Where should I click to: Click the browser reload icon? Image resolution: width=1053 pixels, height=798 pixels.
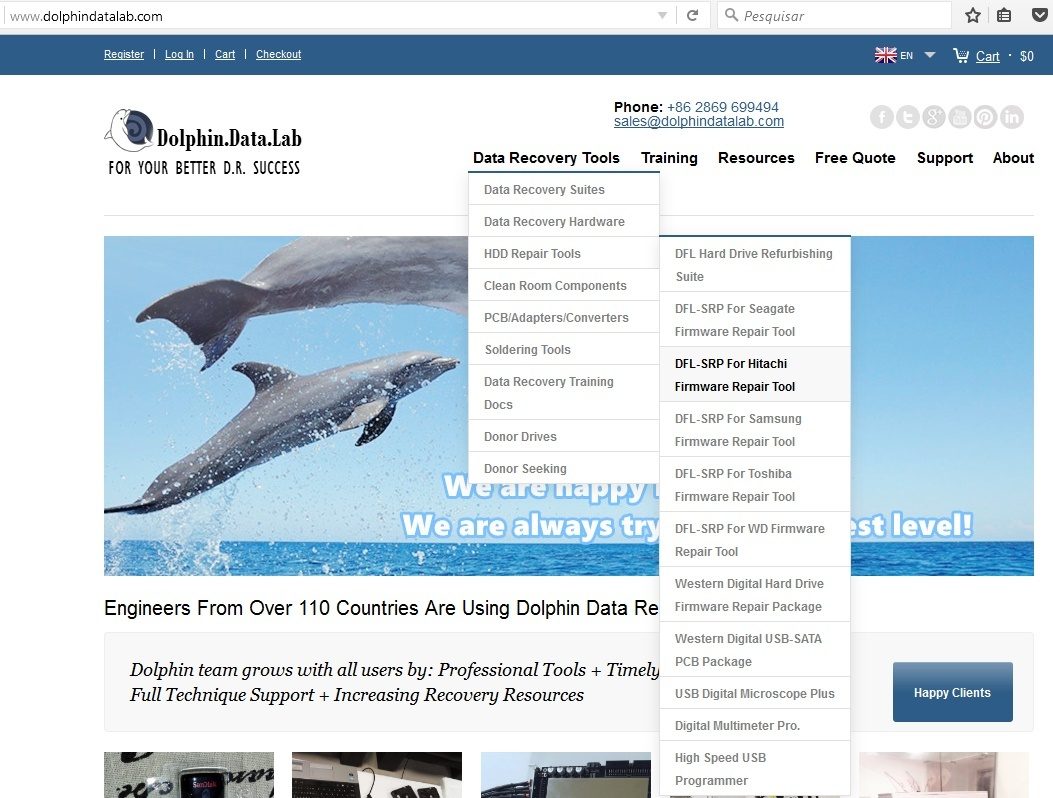point(692,15)
